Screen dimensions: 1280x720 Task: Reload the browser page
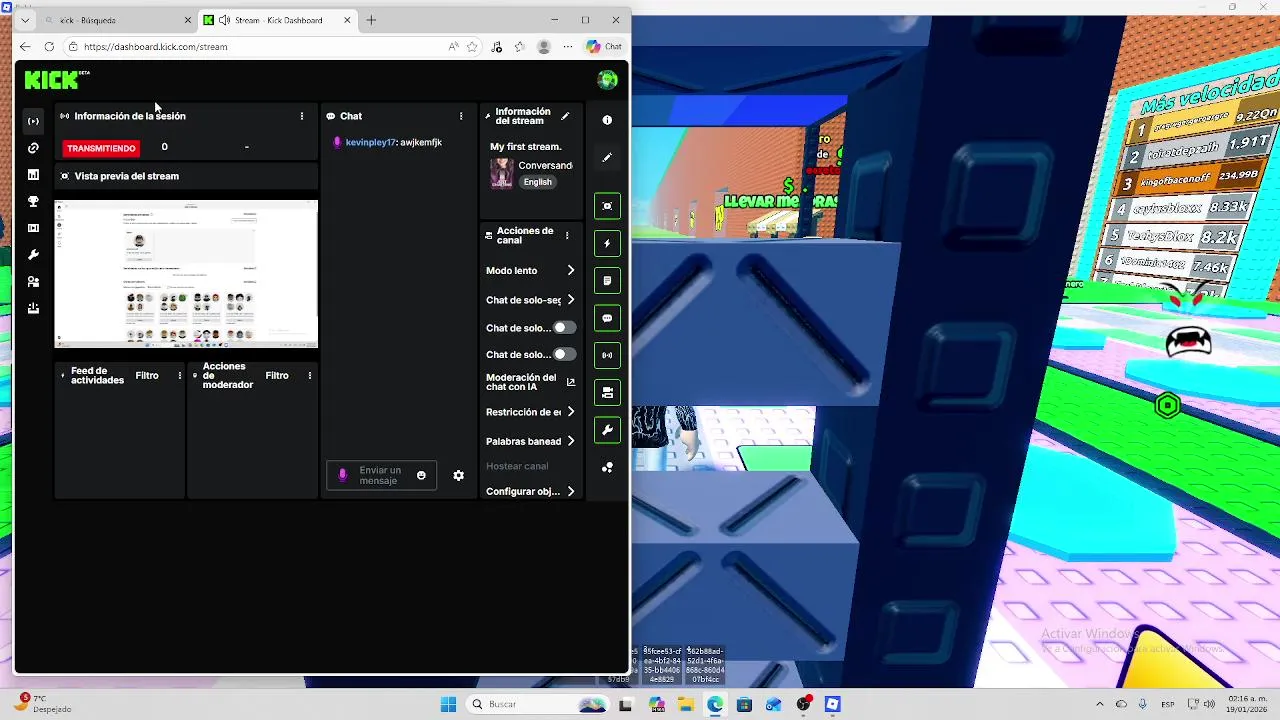[49, 46]
